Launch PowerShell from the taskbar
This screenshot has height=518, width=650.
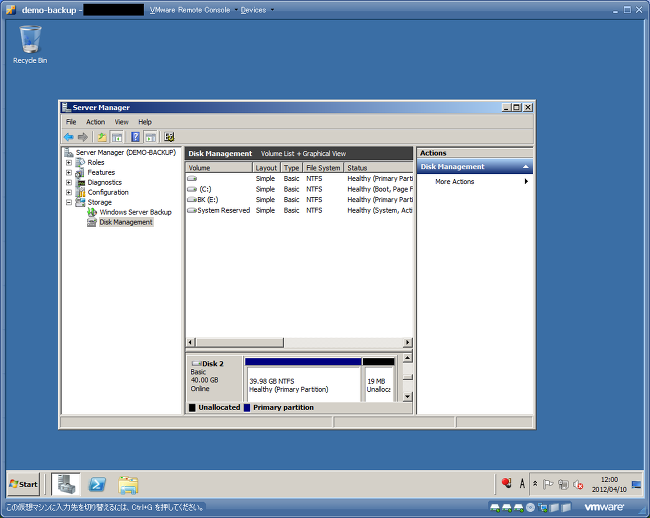point(97,484)
